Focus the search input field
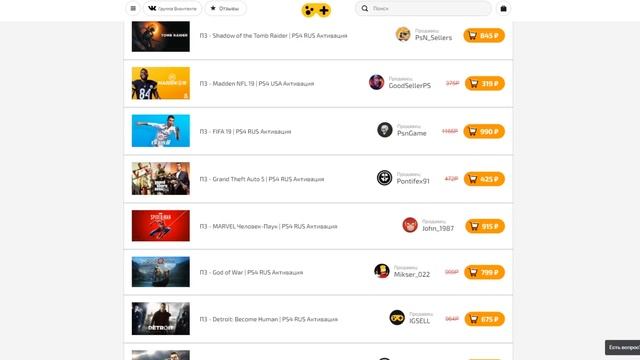This screenshot has width=640, height=360. (x=431, y=8)
